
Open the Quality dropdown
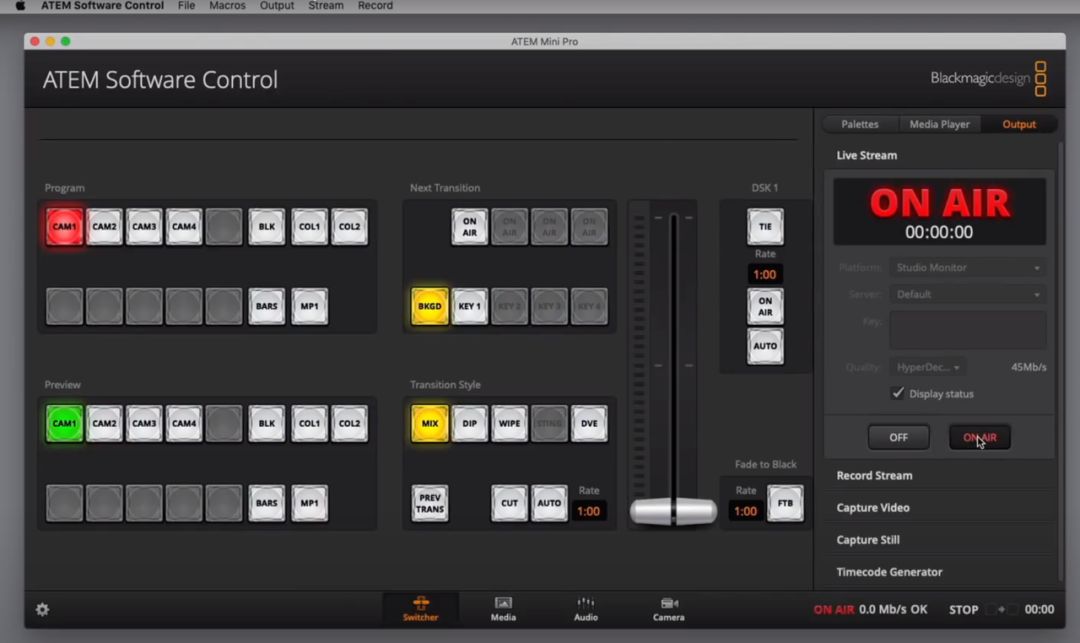pos(928,367)
